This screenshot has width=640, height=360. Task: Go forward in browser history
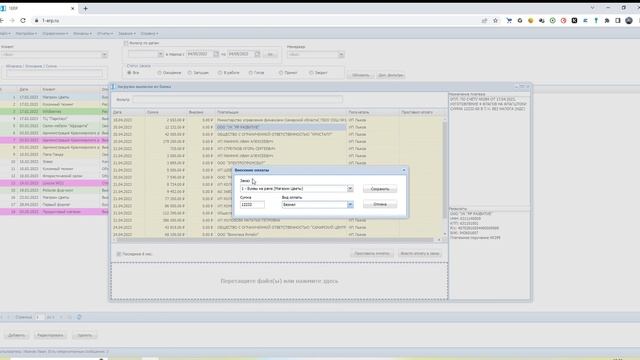(x=12, y=20)
